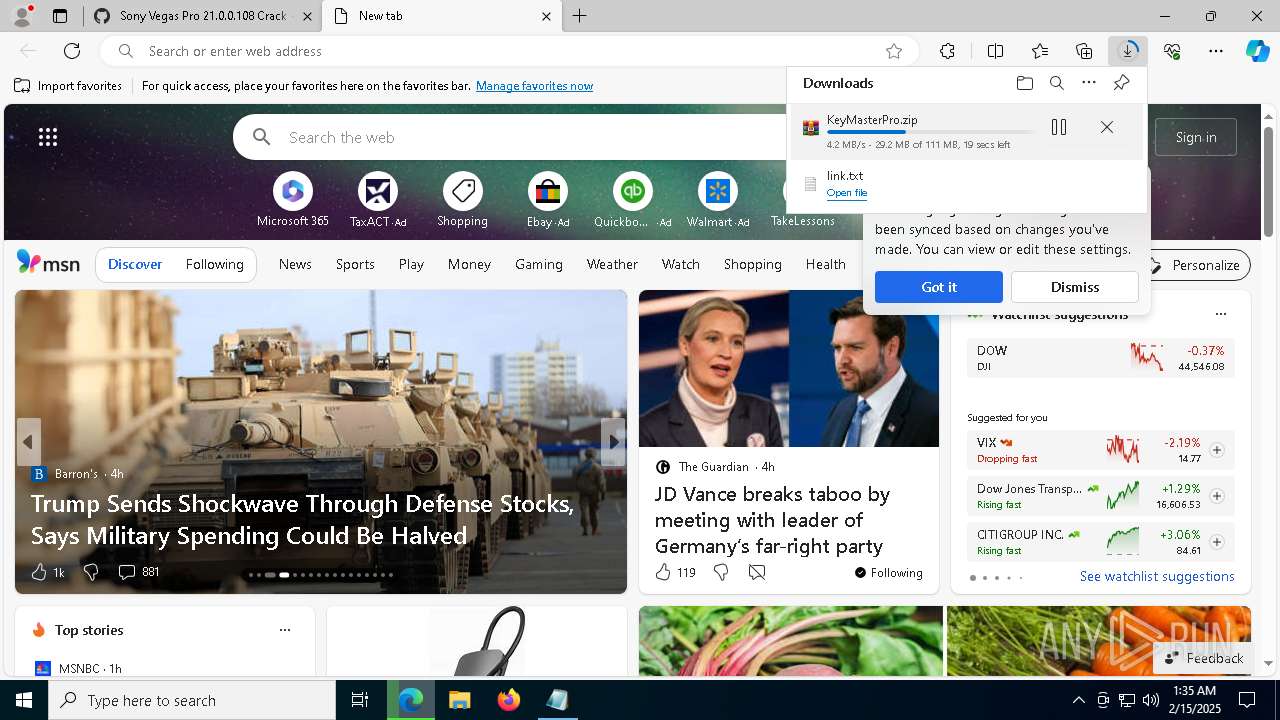Dislike the JD Vance article

click(x=721, y=573)
